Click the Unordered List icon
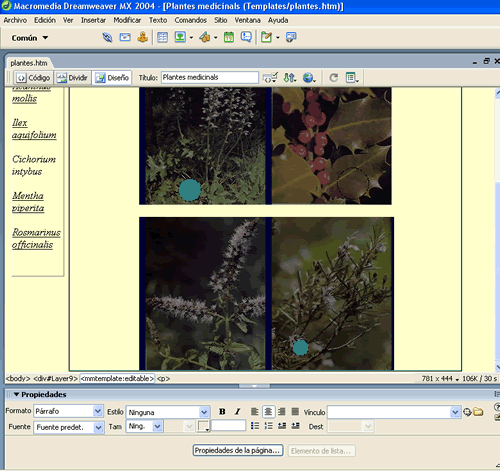Screen dimensions: 500x471 255,426
